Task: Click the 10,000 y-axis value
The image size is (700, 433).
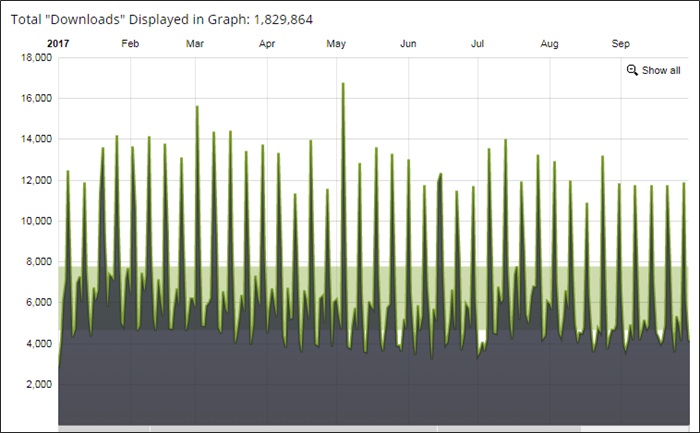Action: (x=36, y=221)
